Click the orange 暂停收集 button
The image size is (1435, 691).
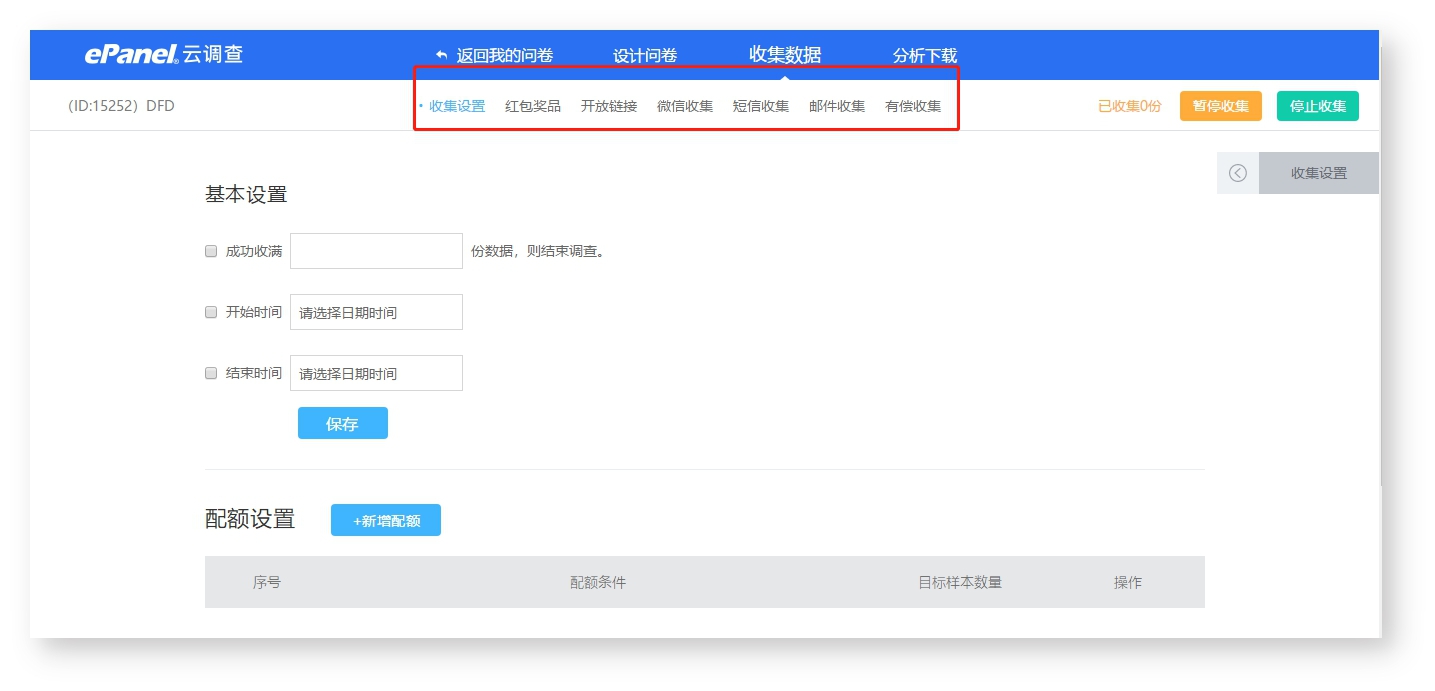pos(1221,106)
